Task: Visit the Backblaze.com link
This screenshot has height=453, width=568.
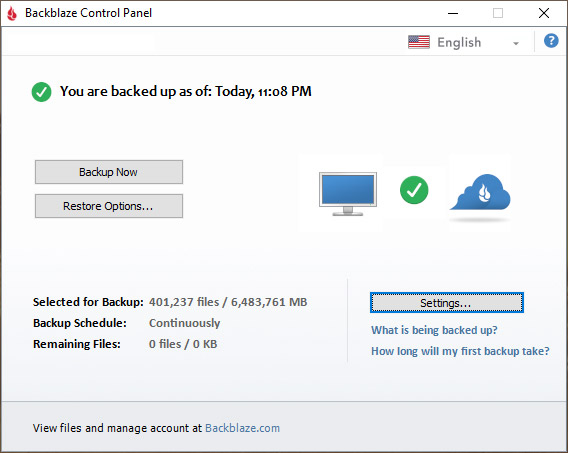Action: coord(242,428)
